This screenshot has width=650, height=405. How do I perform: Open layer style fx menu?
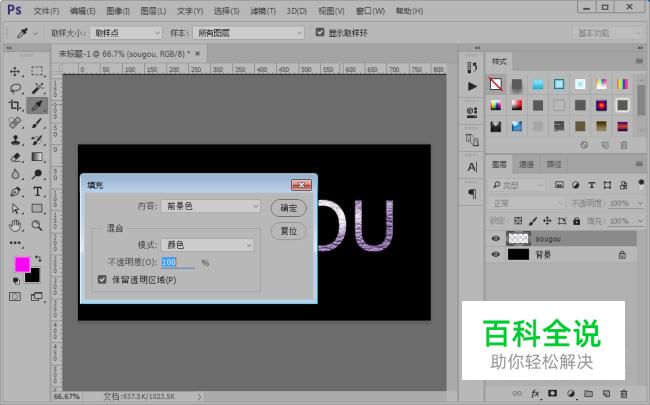click(x=535, y=393)
